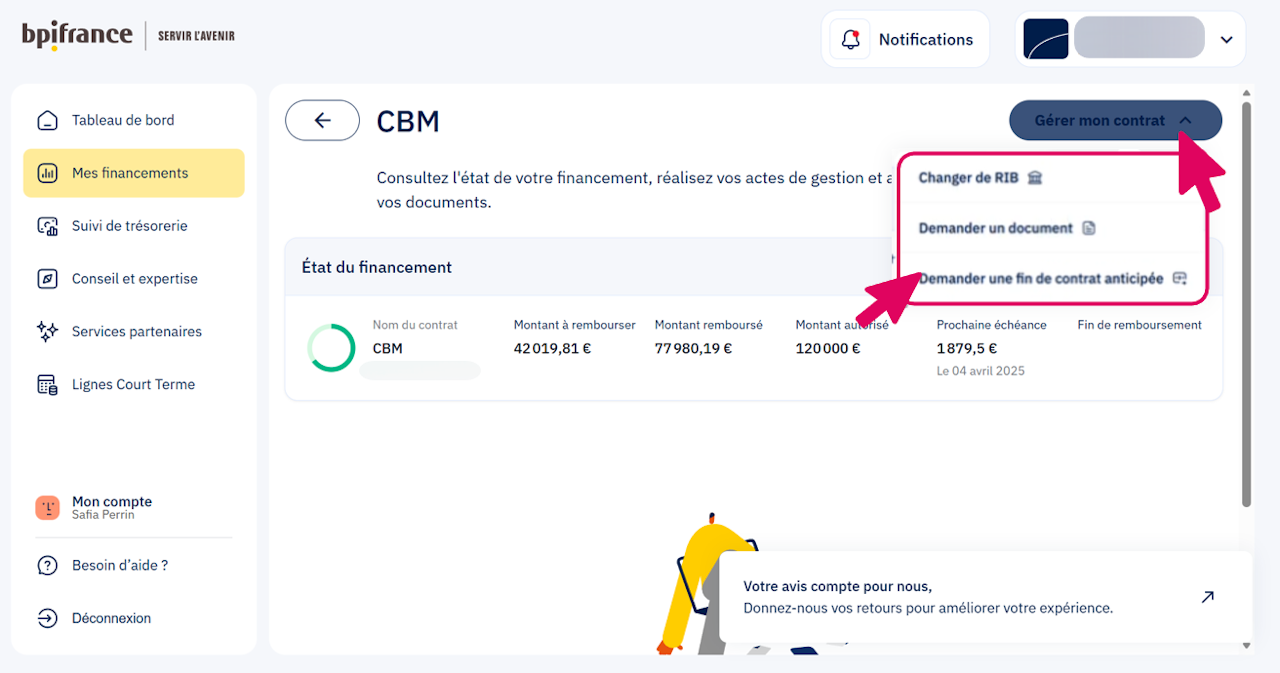Click the Tableau de bord home icon
Viewport: 1280px width, 673px height.
(x=47, y=121)
